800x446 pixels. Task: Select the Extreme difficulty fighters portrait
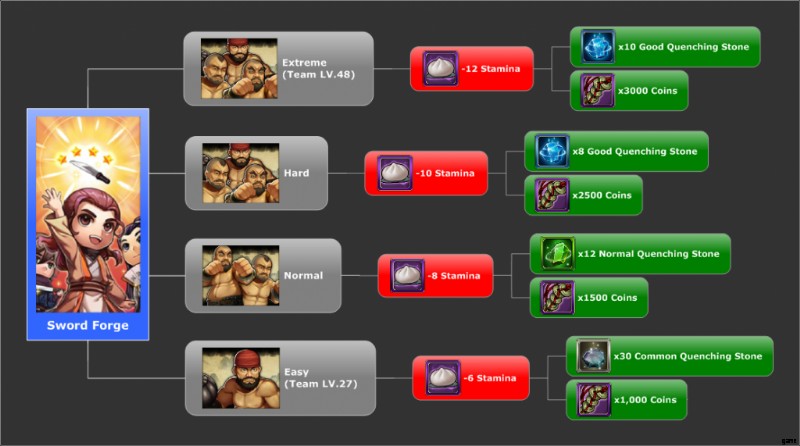click(239, 68)
